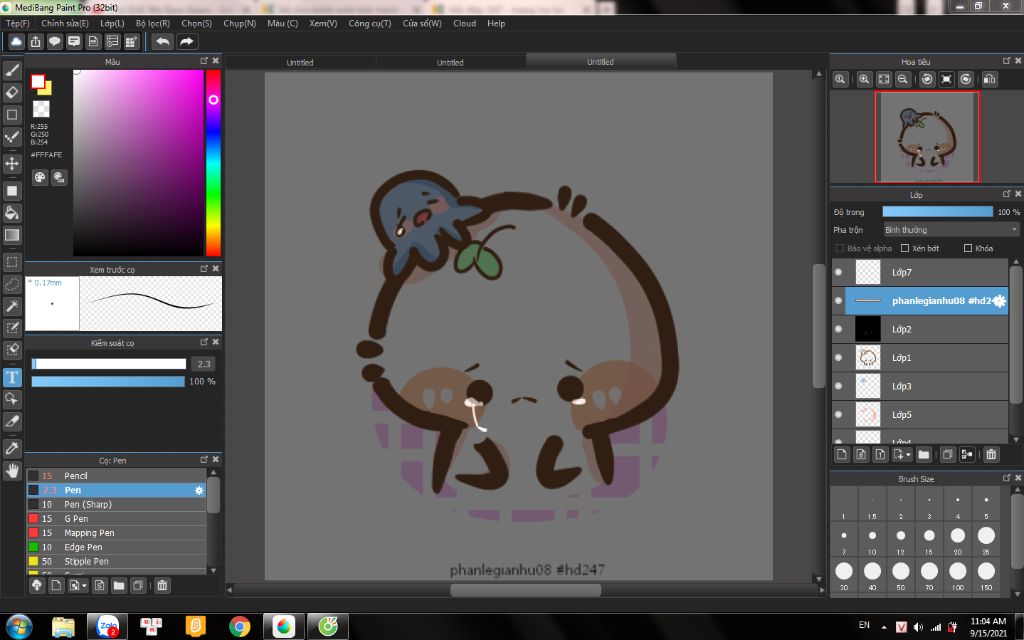Viewport: 1024px width, 640px height.
Task: Zoom out using navigator magnifier minus
Action: pyautogui.click(x=903, y=79)
